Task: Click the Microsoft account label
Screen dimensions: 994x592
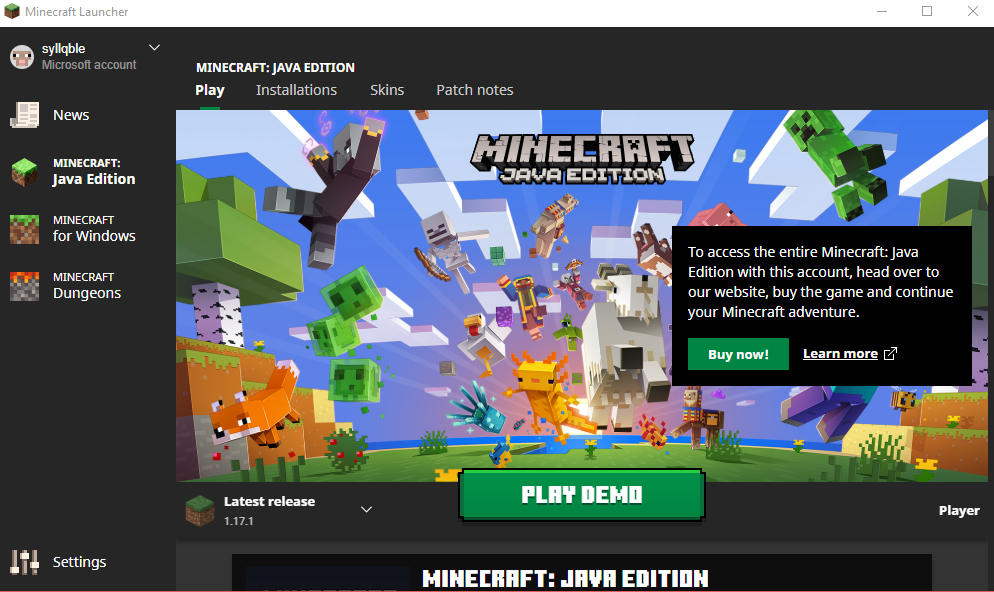Action: (x=89, y=65)
